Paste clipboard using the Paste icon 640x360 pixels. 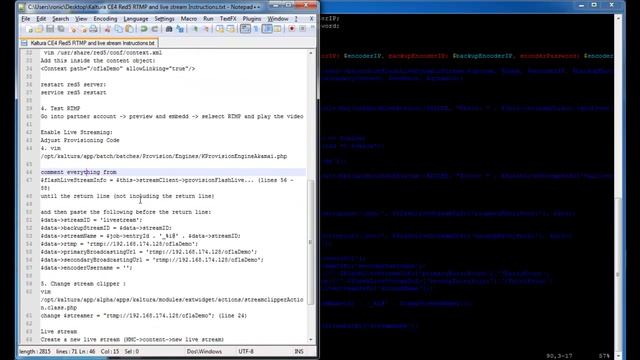point(129,29)
